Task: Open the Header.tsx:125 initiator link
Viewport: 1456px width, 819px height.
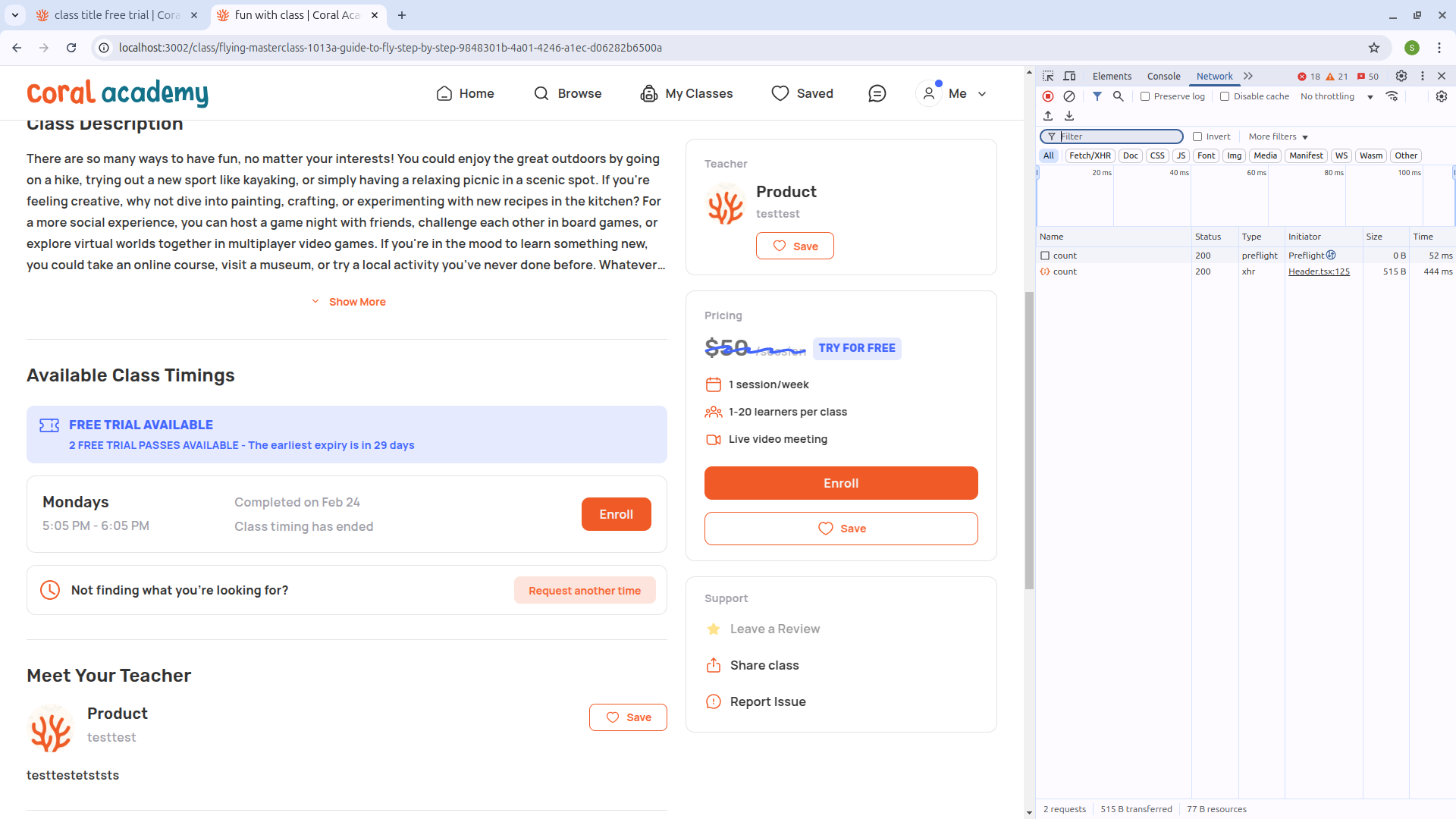Action: click(1319, 271)
